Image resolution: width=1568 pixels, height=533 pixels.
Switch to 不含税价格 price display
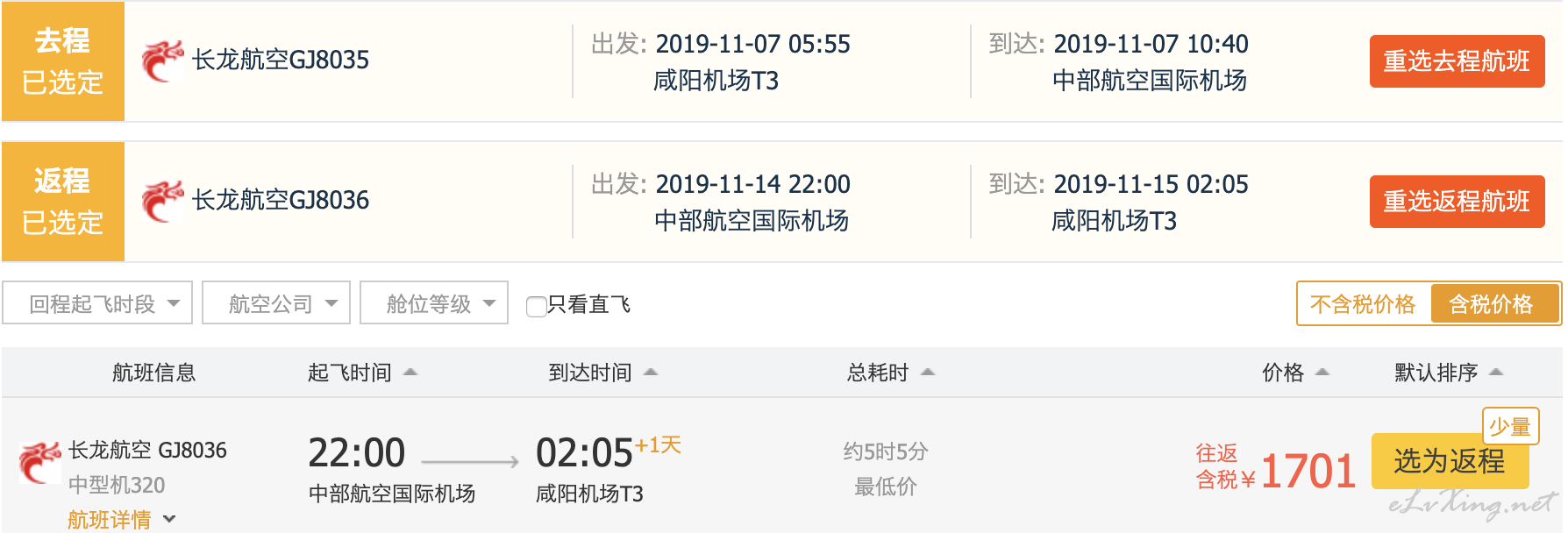pyautogui.click(x=1363, y=304)
